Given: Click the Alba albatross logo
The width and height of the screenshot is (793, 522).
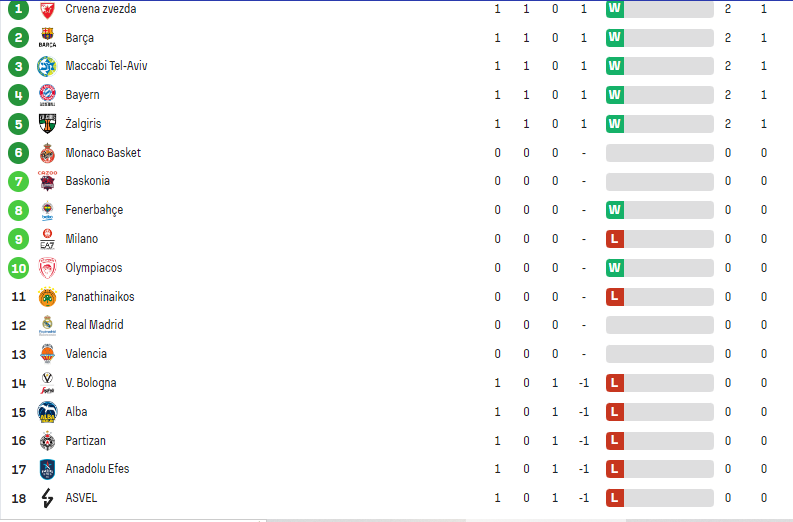Looking at the screenshot, I should [47, 412].
